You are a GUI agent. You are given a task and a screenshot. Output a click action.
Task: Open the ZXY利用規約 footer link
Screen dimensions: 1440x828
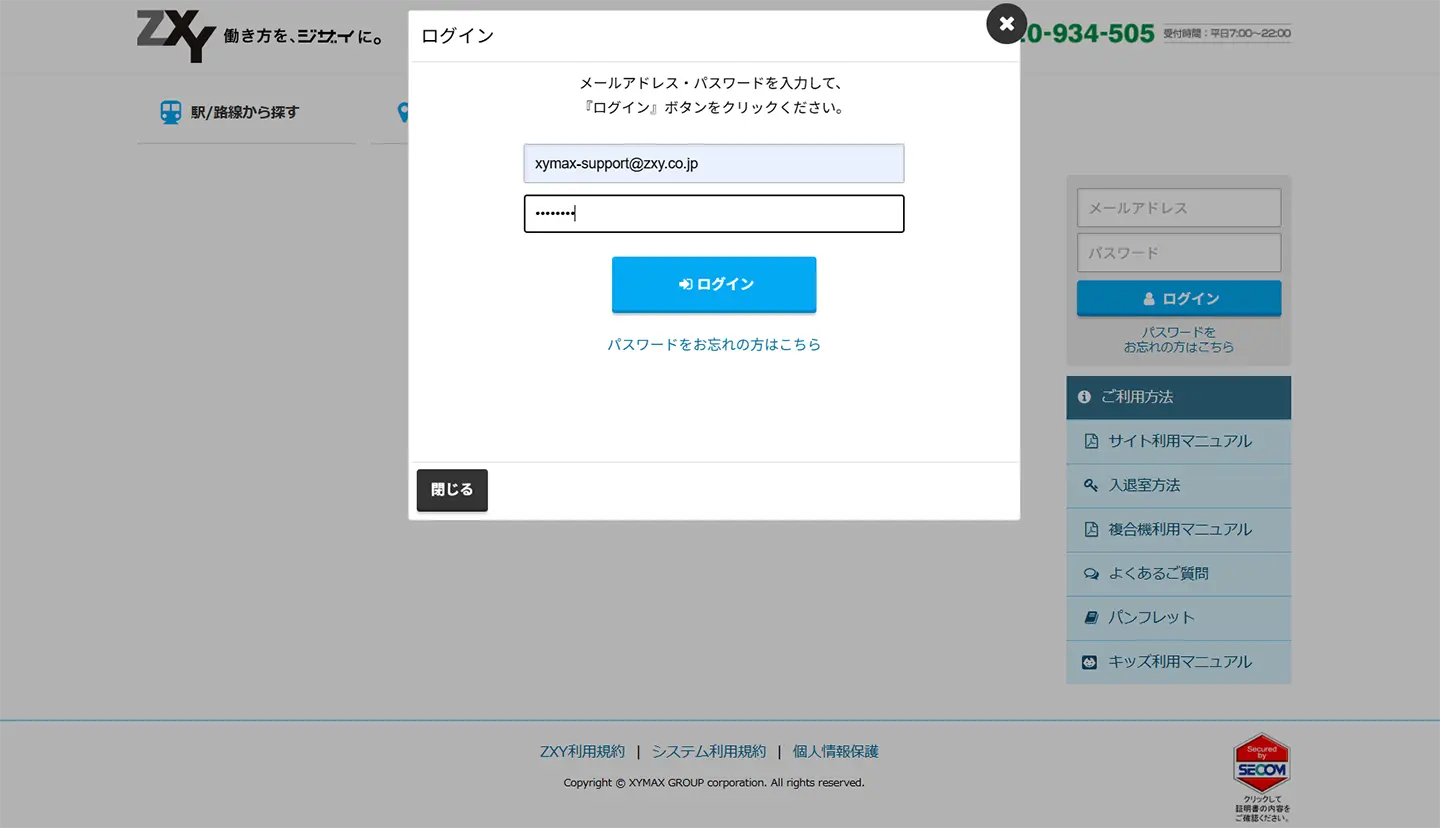[x=582, y=751]
